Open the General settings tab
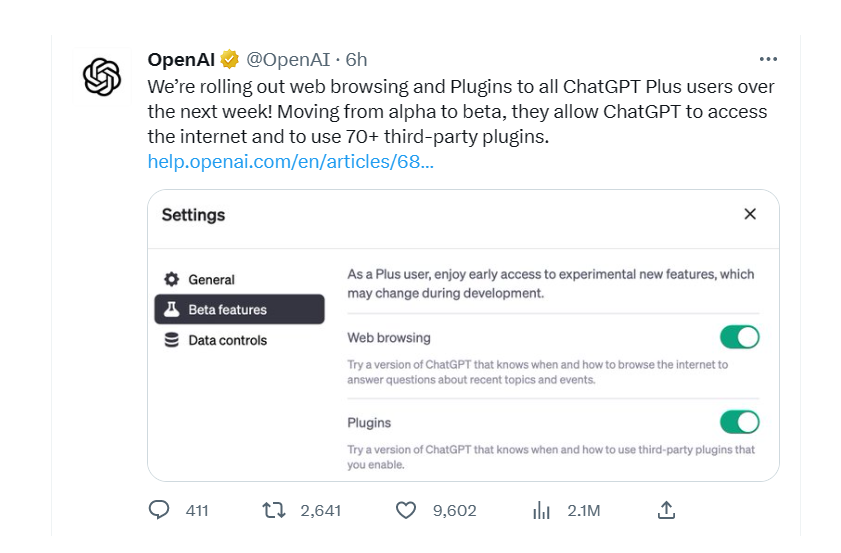The width and height of the screenshot is (841, 553). (x=211, y=280)
